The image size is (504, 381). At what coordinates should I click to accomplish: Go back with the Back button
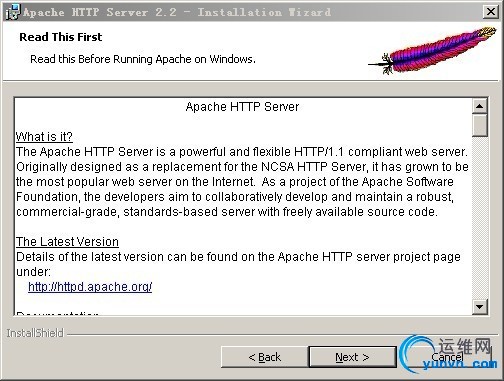click(265, 357)
